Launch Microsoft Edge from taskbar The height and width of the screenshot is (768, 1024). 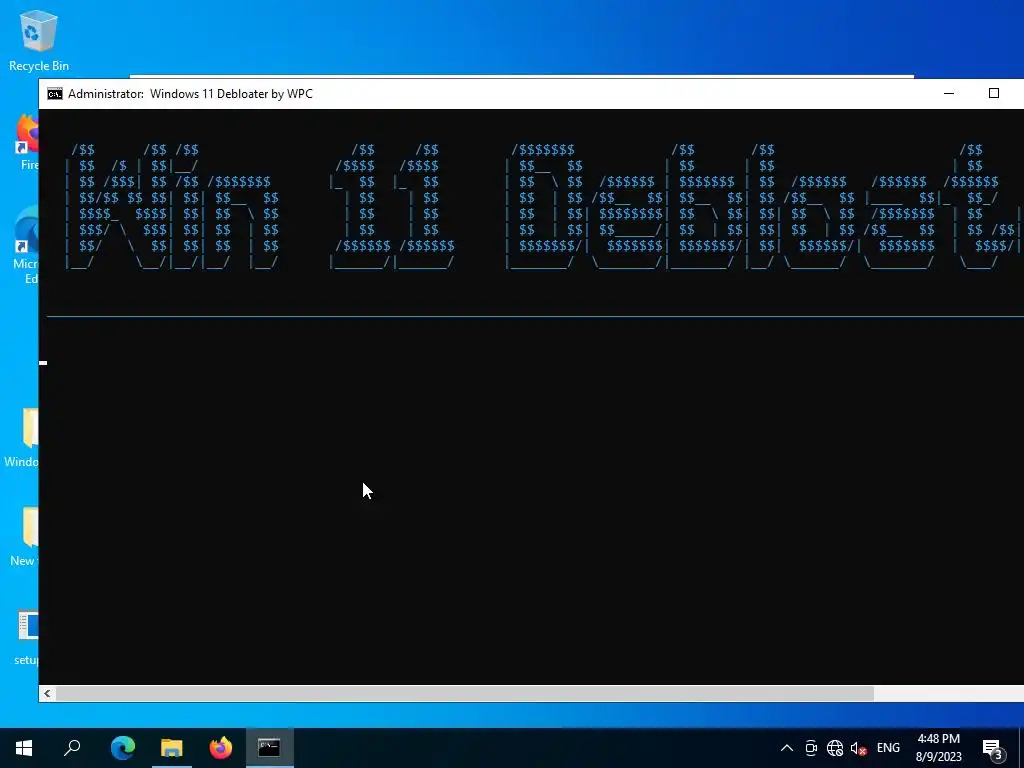(122, 748)
